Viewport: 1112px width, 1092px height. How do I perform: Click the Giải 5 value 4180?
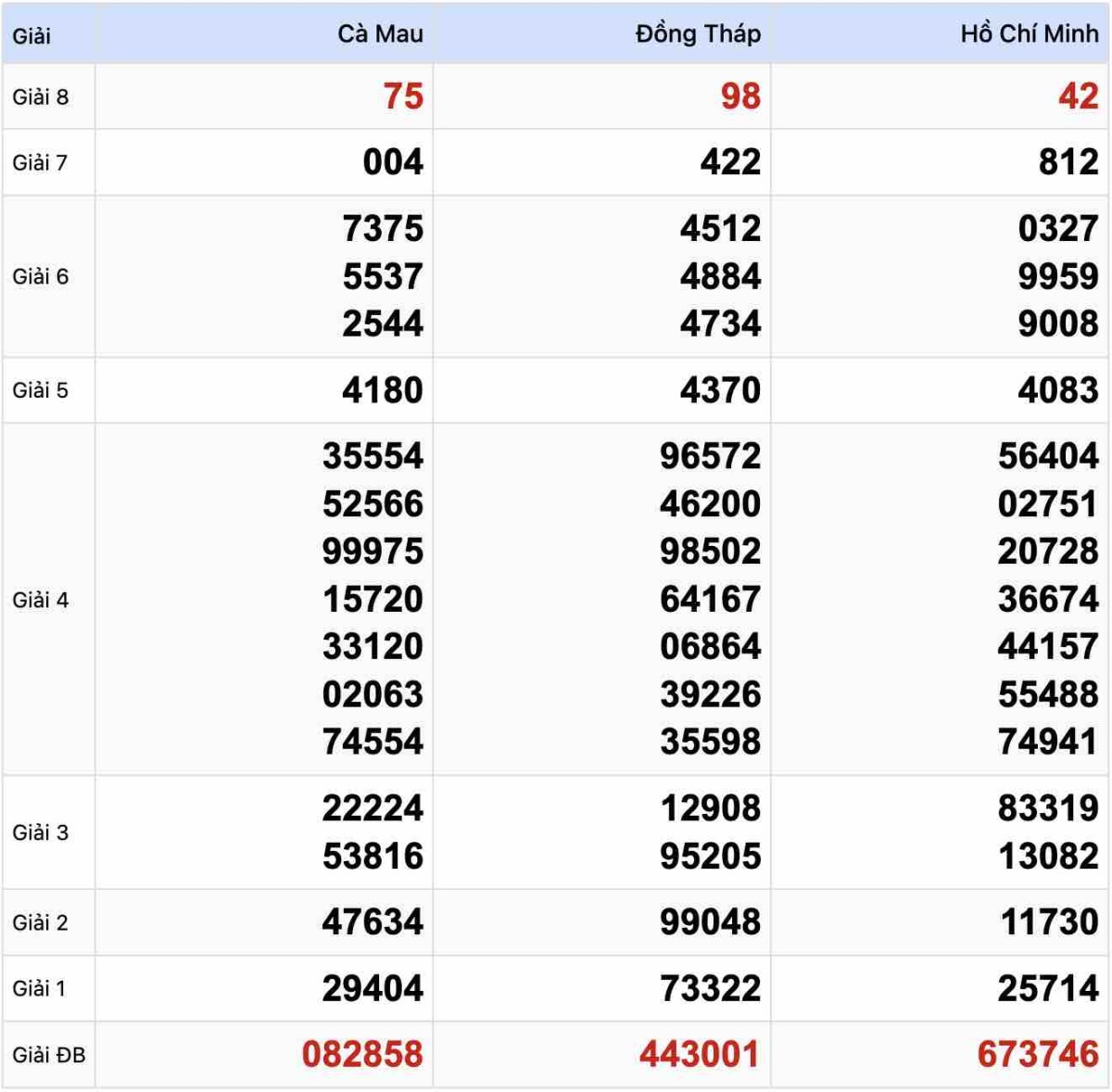383,390
